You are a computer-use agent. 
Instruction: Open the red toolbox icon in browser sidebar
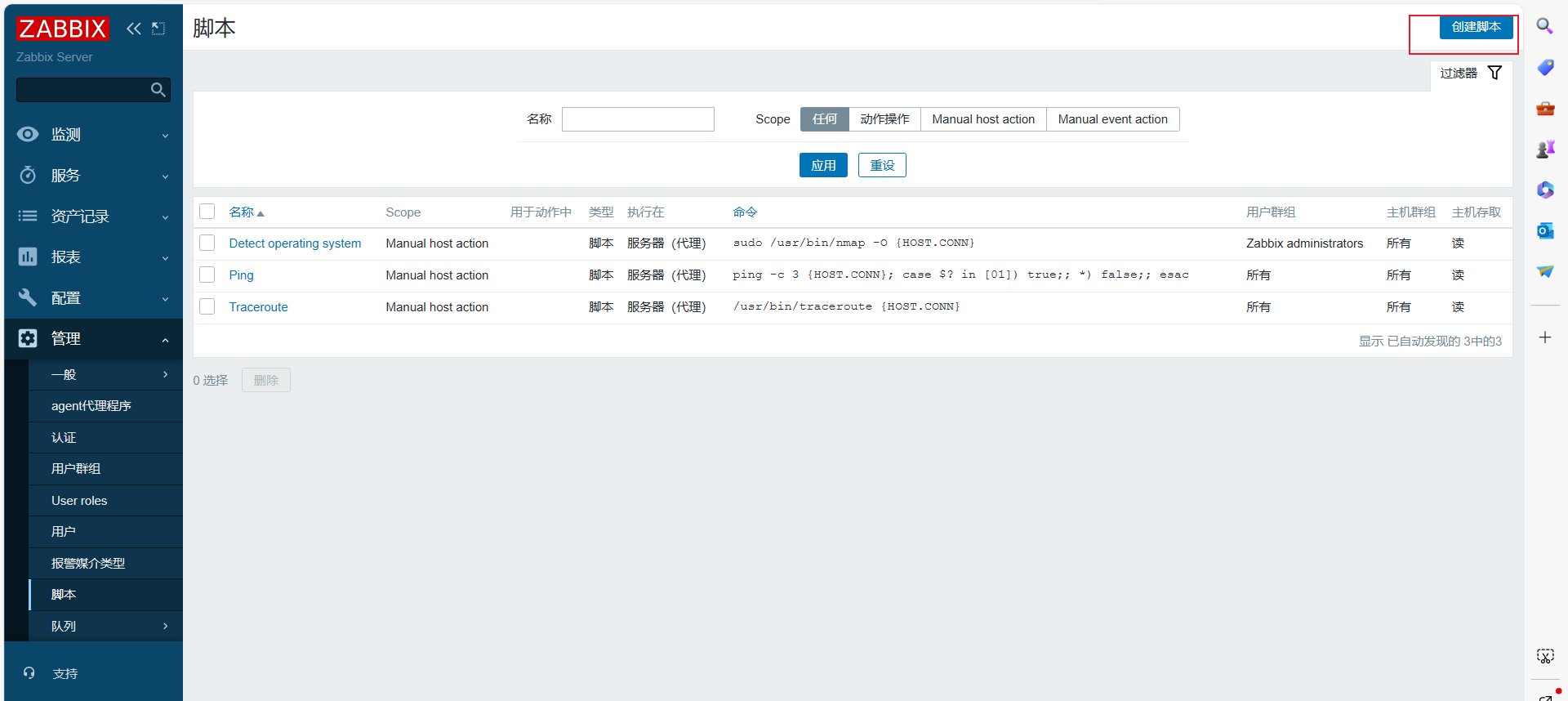point(1545,108)
